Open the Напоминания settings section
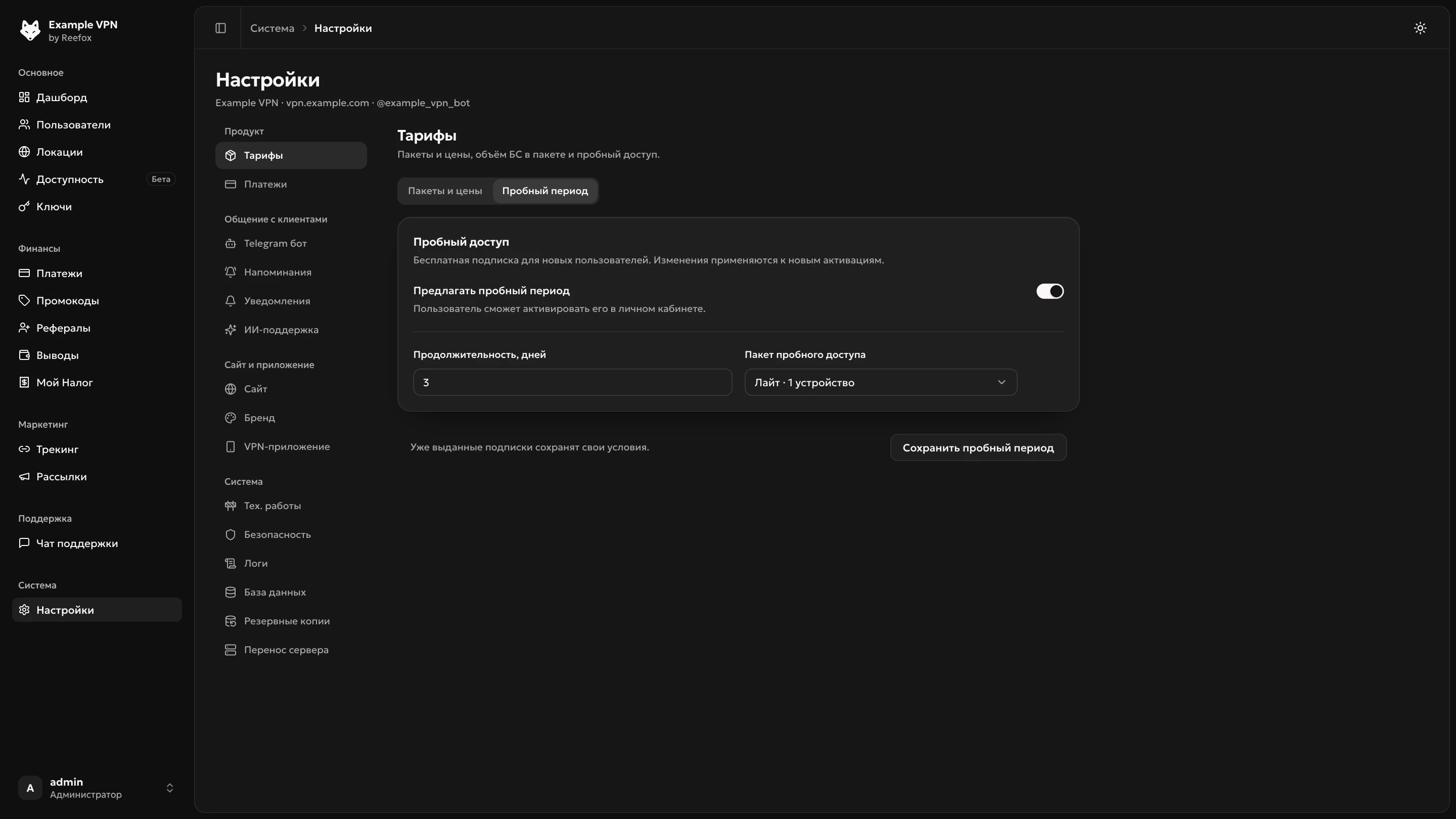Image resolution: width=1456 pixels, height=819 pixels. [291, 272]
